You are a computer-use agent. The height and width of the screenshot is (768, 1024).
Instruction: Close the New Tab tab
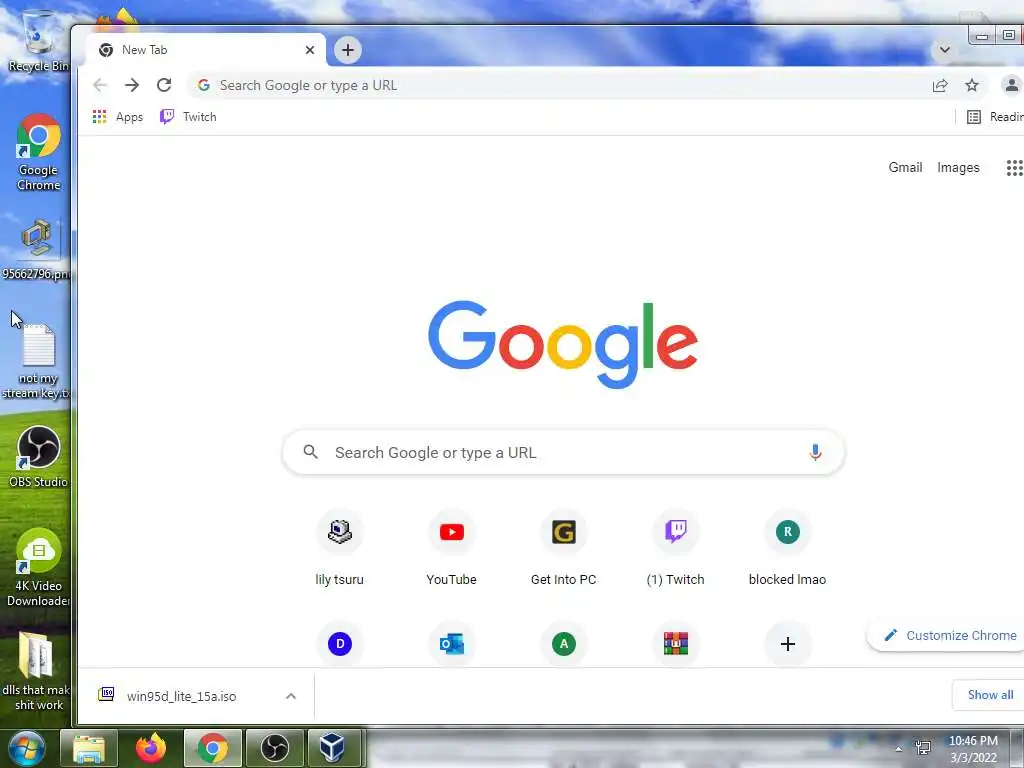[310, 50]
